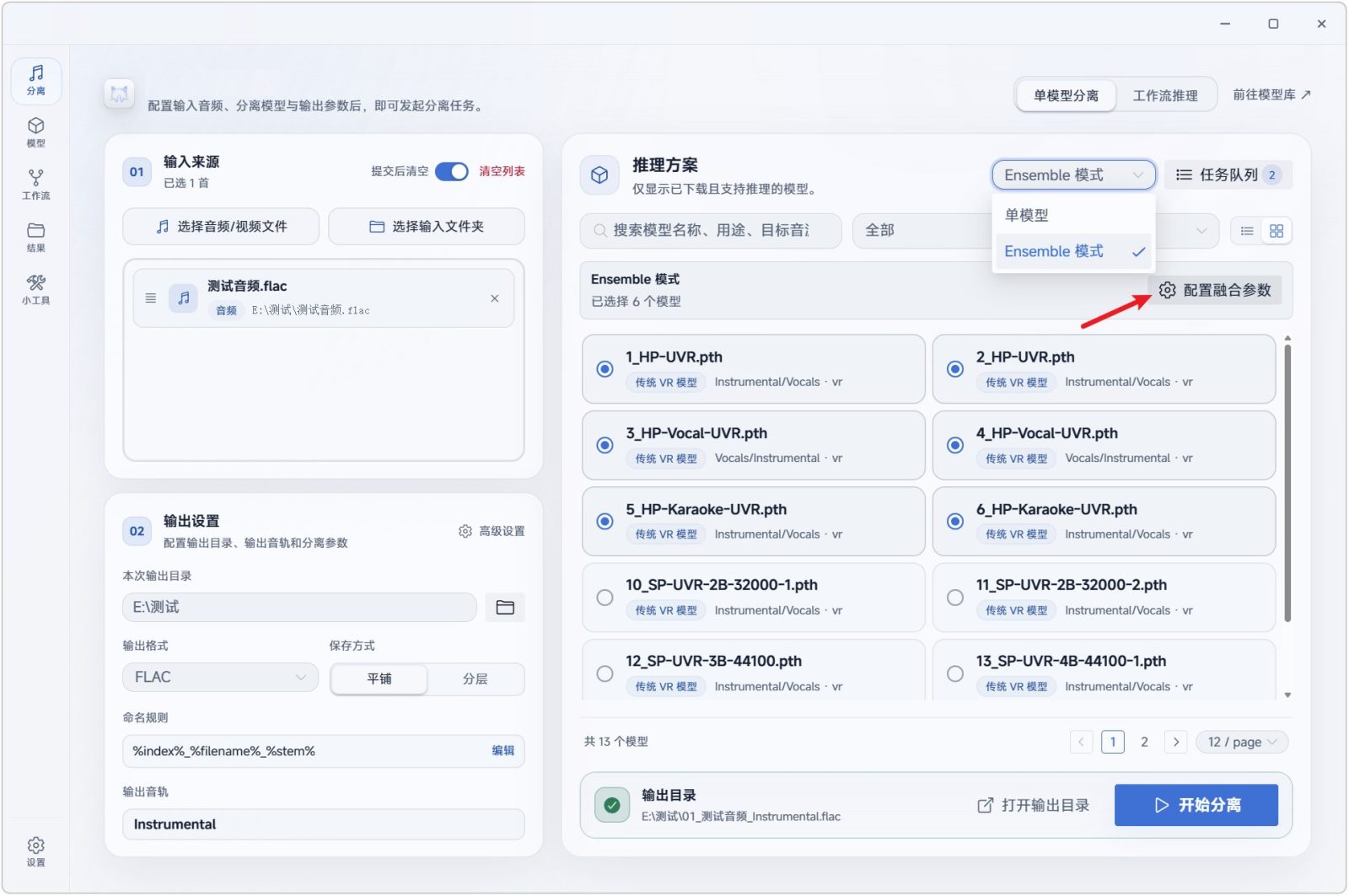Click 编辑 beside the naming rule

503,751
